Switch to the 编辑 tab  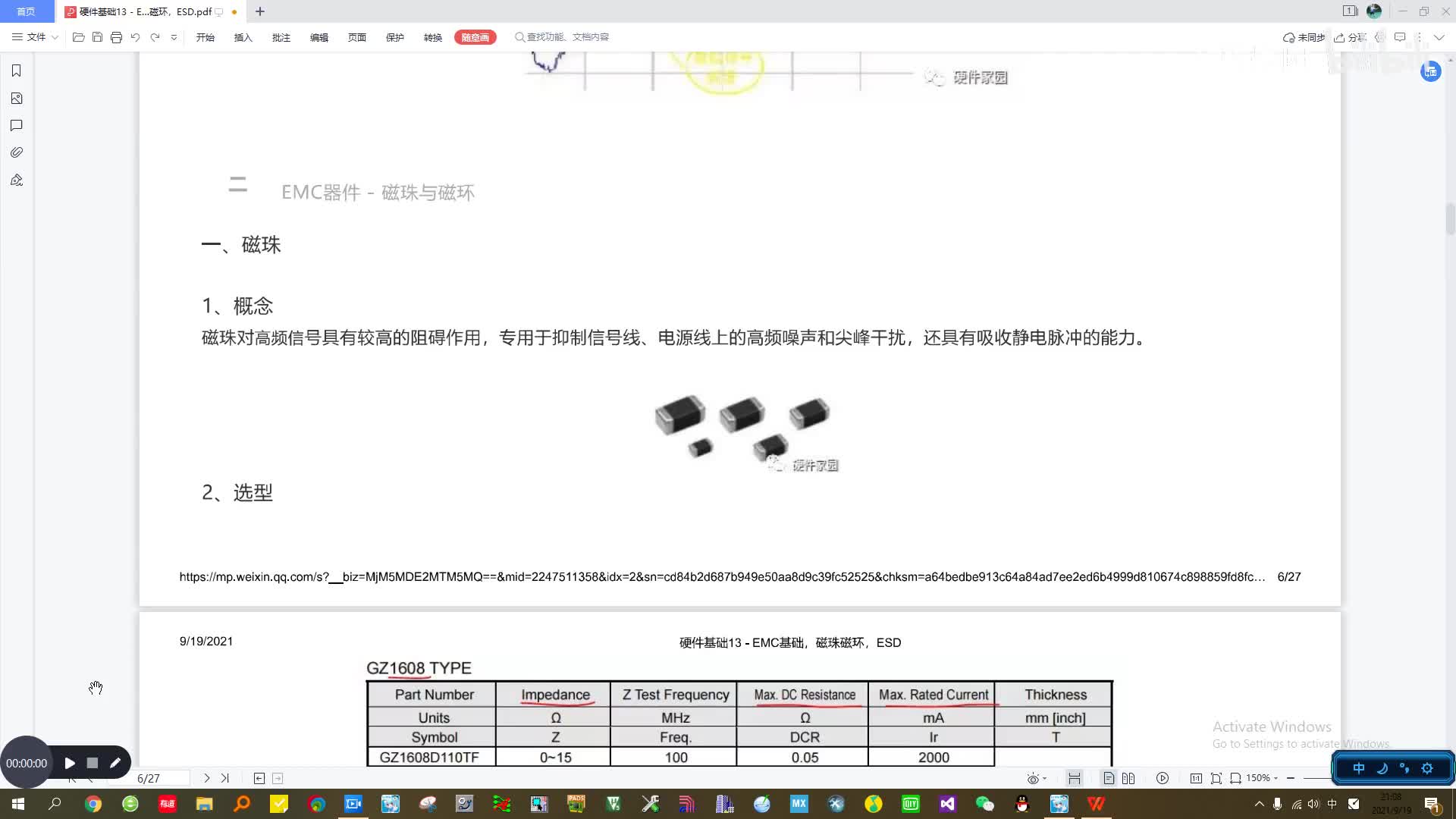click(319, 37)
